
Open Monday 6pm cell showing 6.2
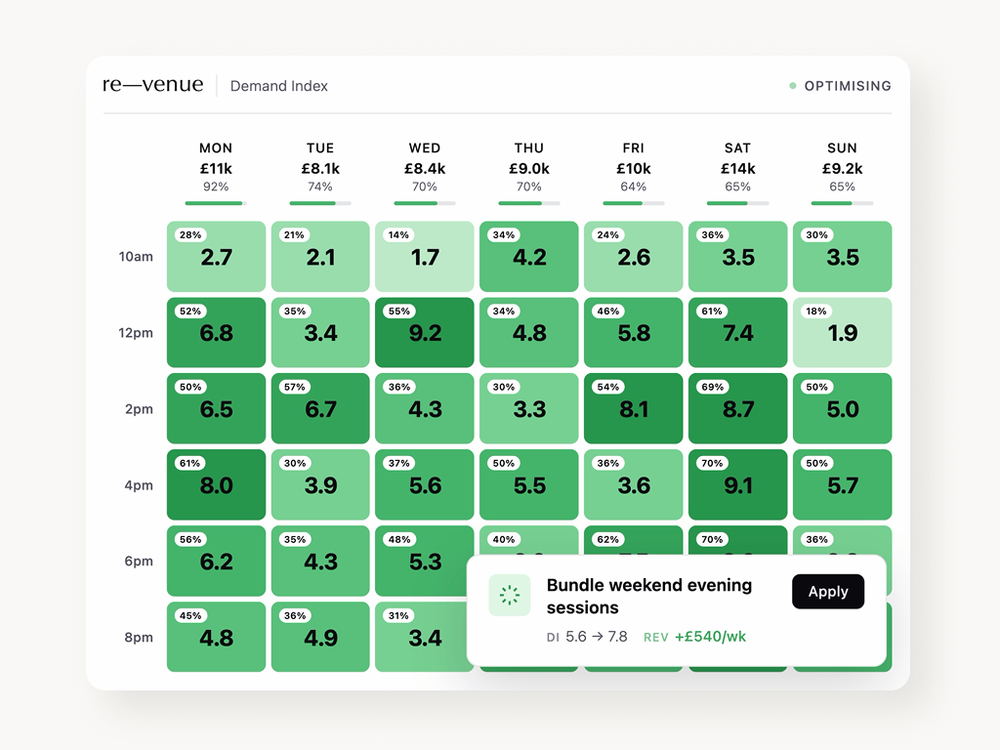click(x=216, y=561)
